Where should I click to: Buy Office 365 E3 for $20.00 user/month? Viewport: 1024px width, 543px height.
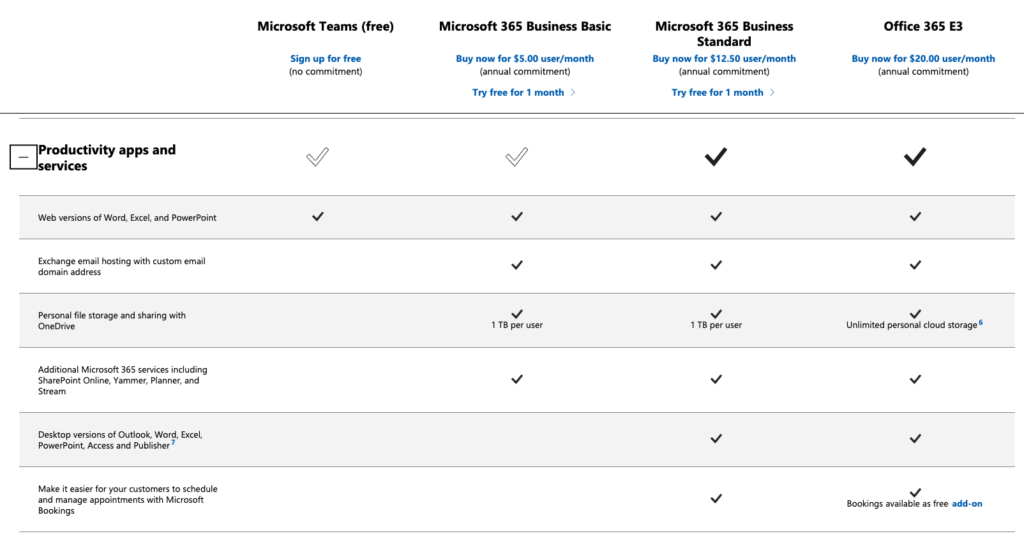923,58
